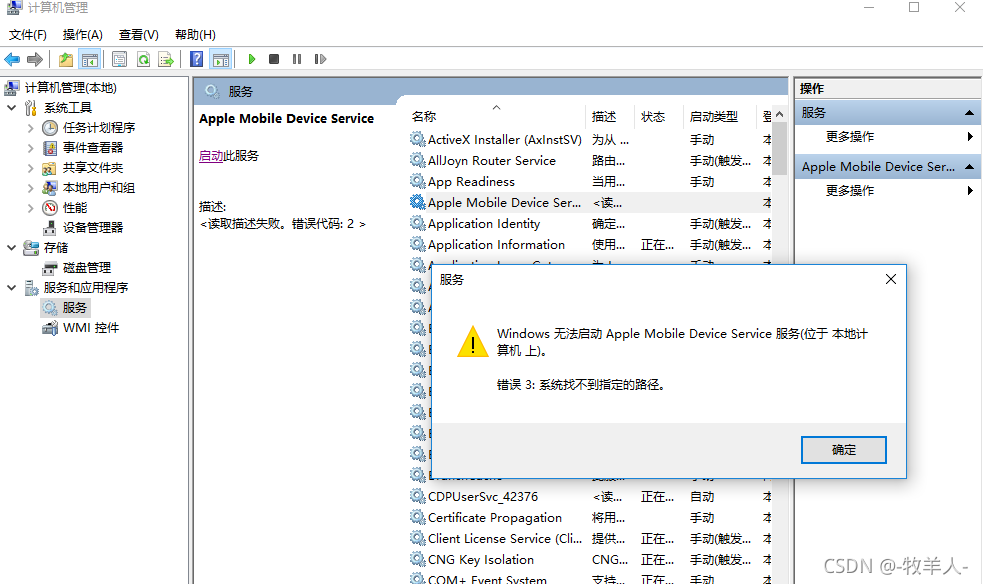Click the Forward arrow toolbar icon
The image size is (983, 584).
point(35,60)
